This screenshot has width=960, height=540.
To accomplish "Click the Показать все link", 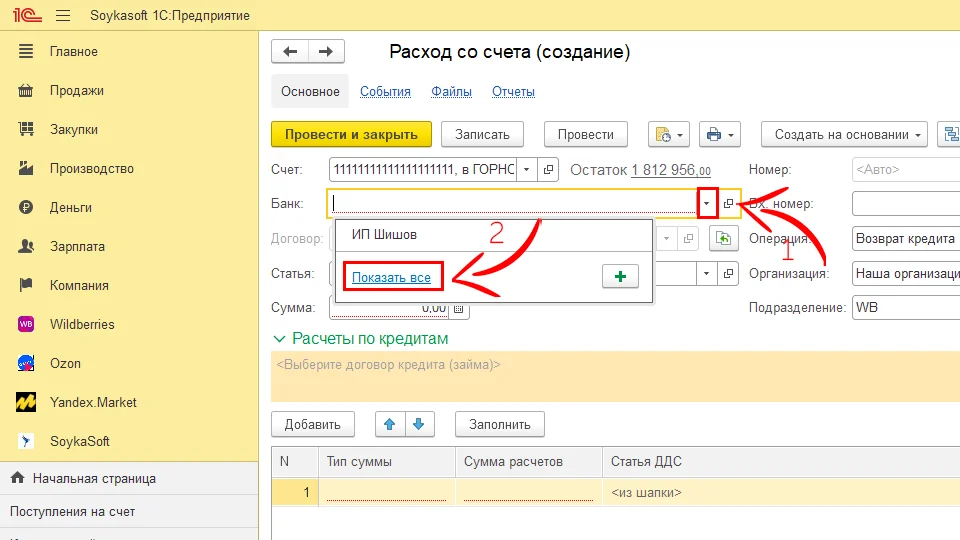I will pyautogui.click(x=391, y=277).
